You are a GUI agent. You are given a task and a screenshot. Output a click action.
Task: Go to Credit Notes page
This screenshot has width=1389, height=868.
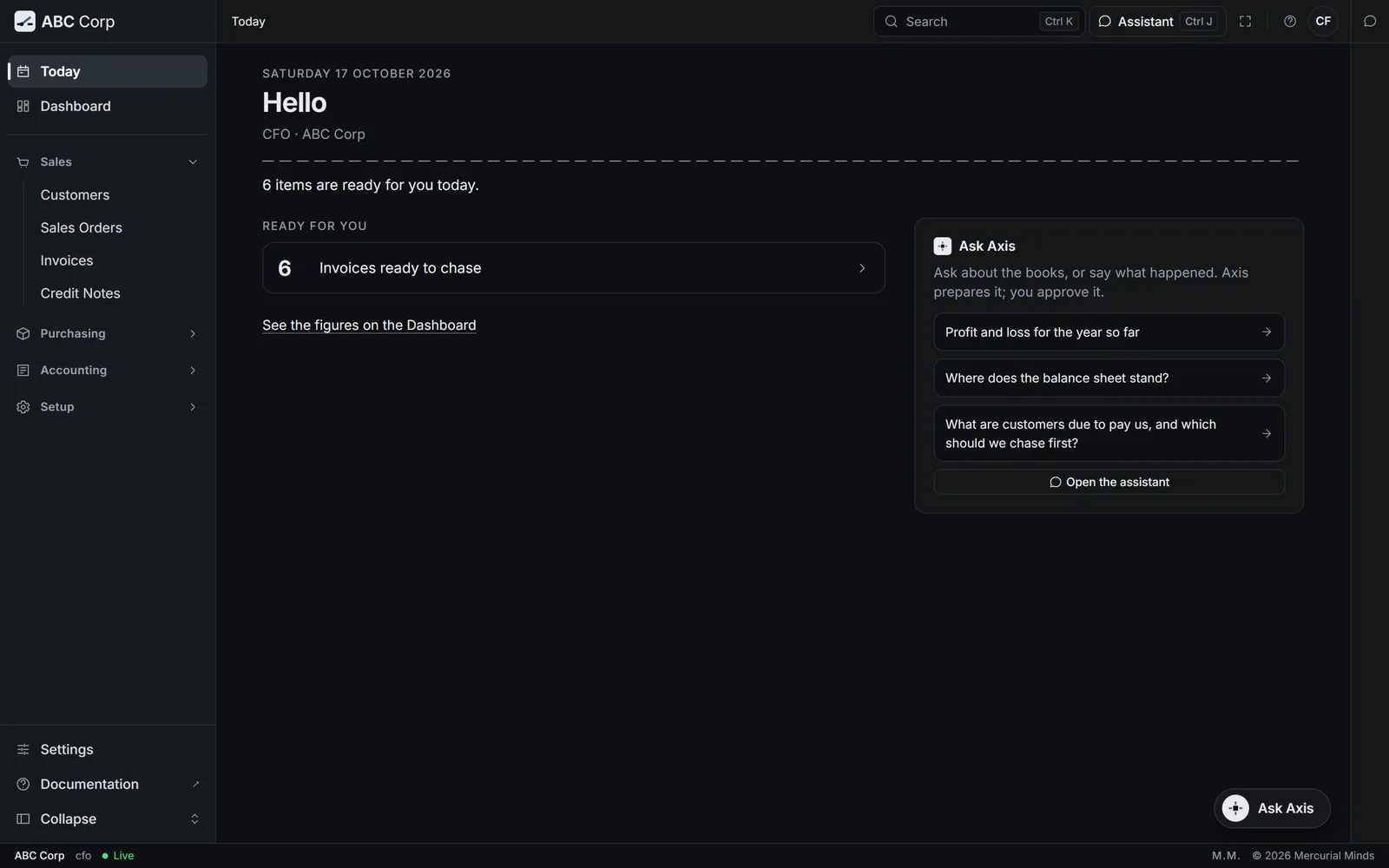[80, 293]
